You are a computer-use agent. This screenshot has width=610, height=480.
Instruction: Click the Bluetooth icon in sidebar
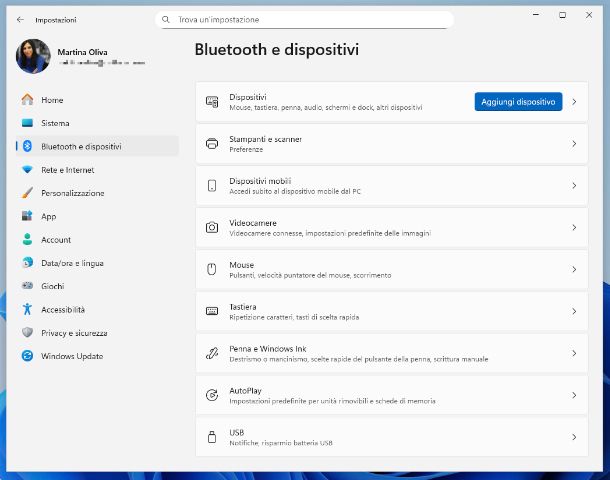point(27,146)
